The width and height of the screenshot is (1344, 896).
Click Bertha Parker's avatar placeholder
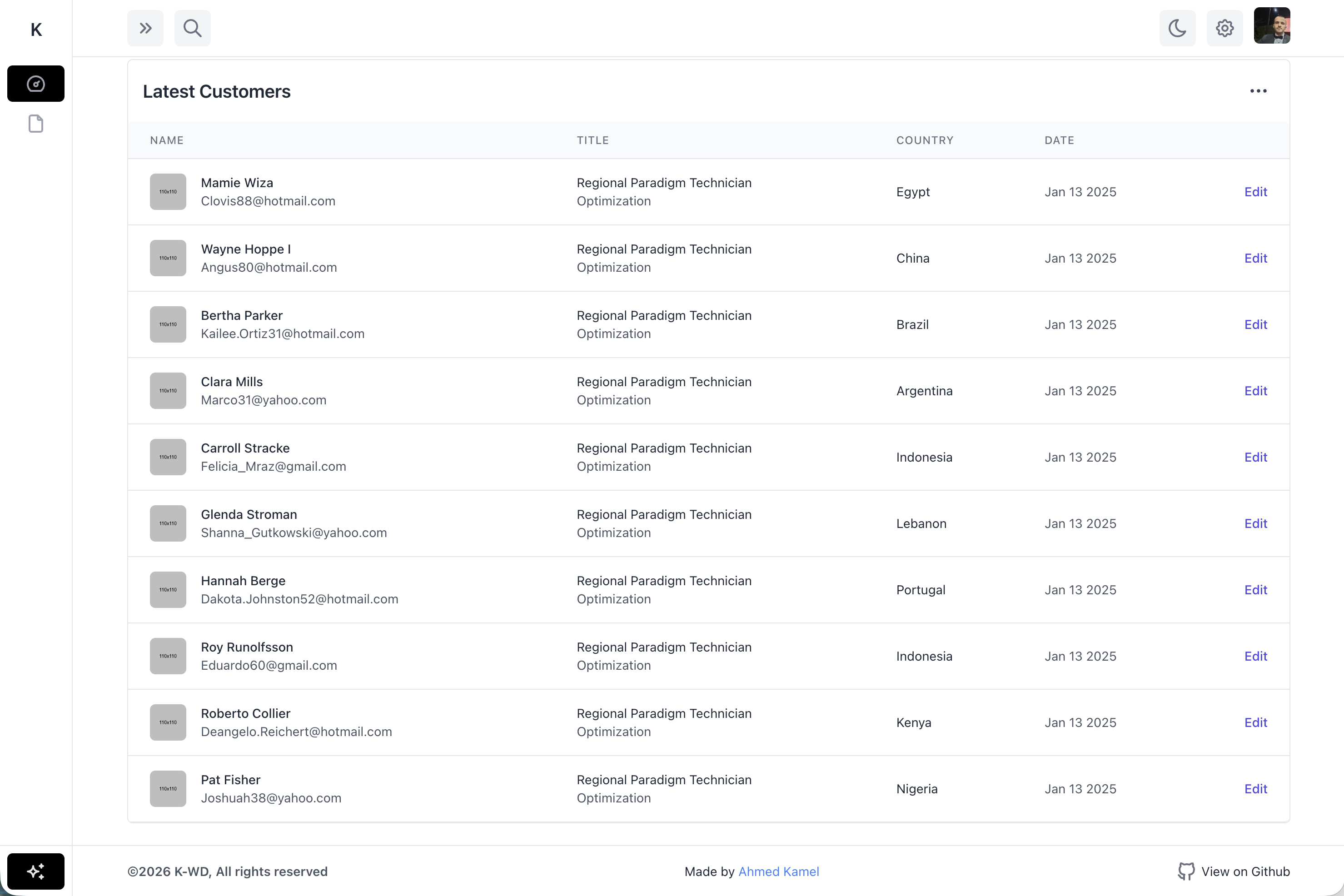pyautogui.click(x=168, y=324)
